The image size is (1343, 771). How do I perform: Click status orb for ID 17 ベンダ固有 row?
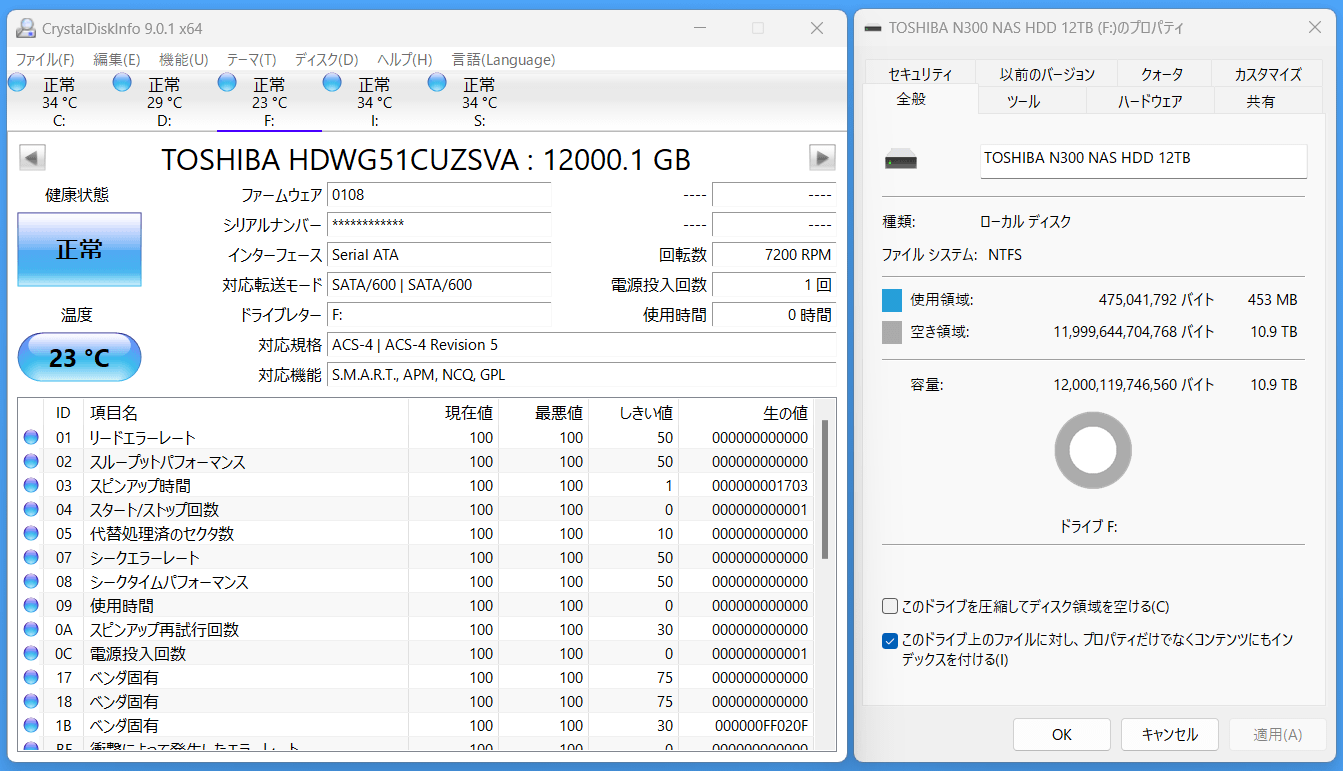[x=31, y=678]
